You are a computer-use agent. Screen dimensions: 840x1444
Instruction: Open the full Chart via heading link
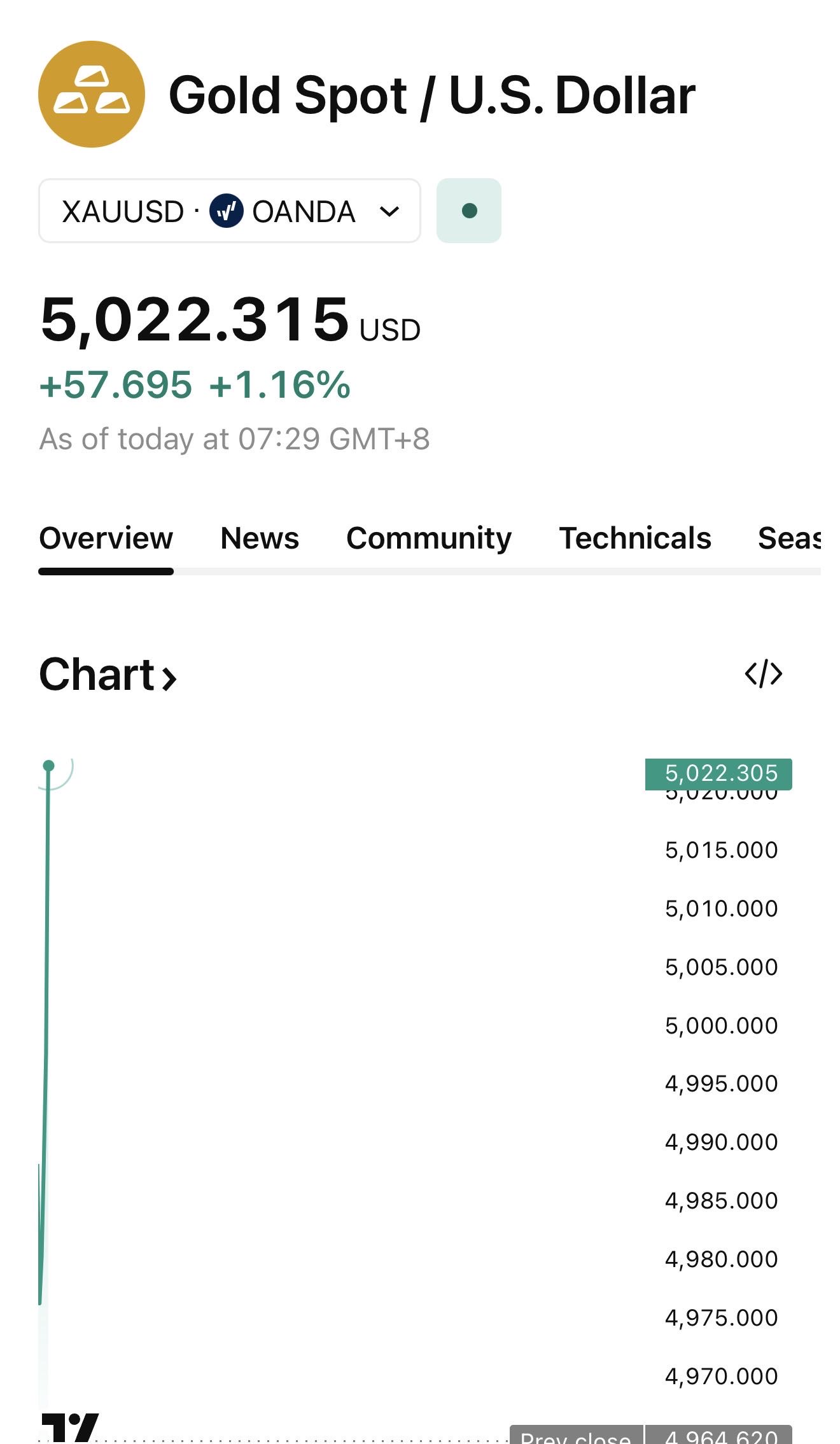coord(97,675)
